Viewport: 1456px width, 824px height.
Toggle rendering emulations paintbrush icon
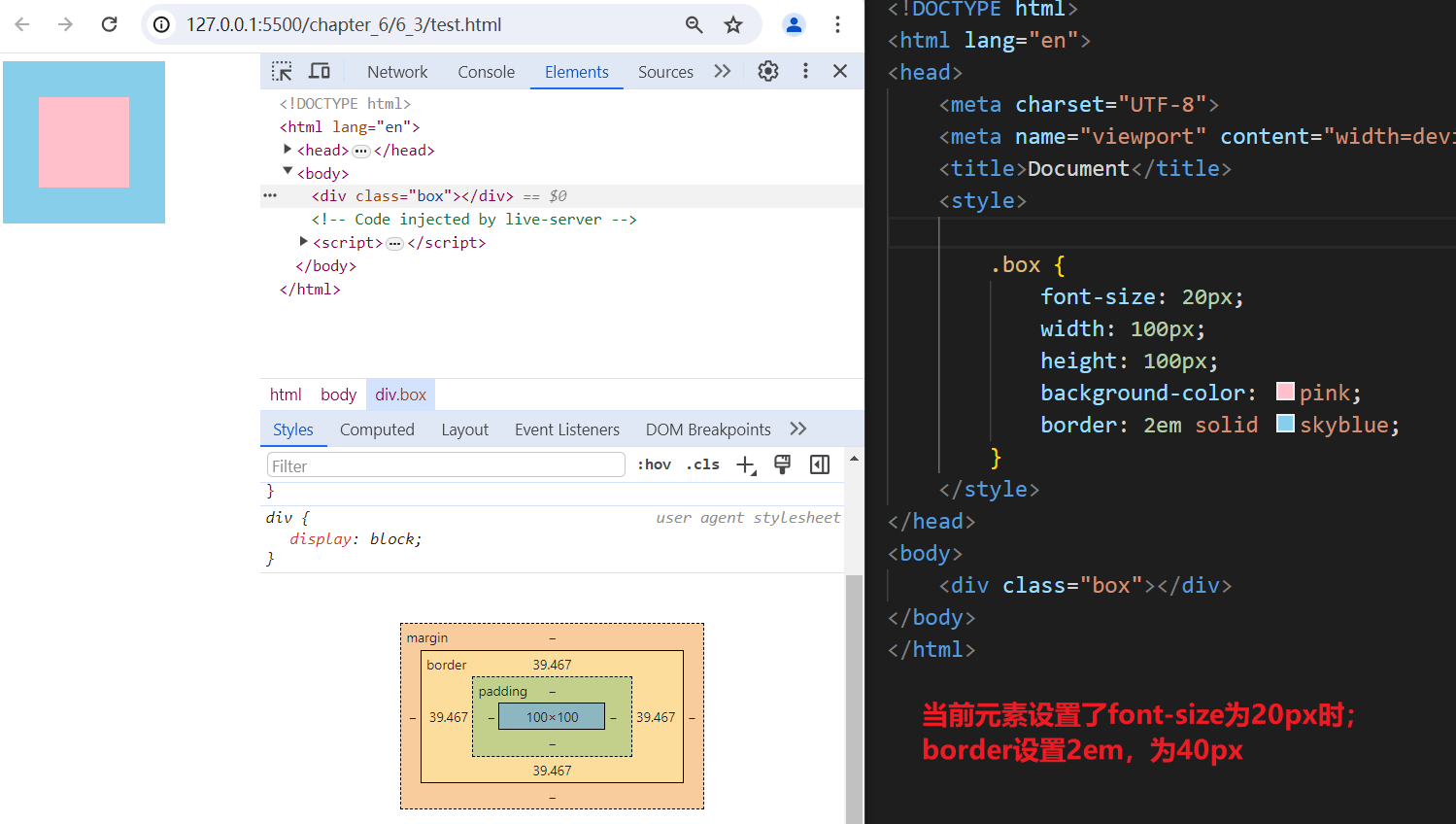tap(782, 464)
